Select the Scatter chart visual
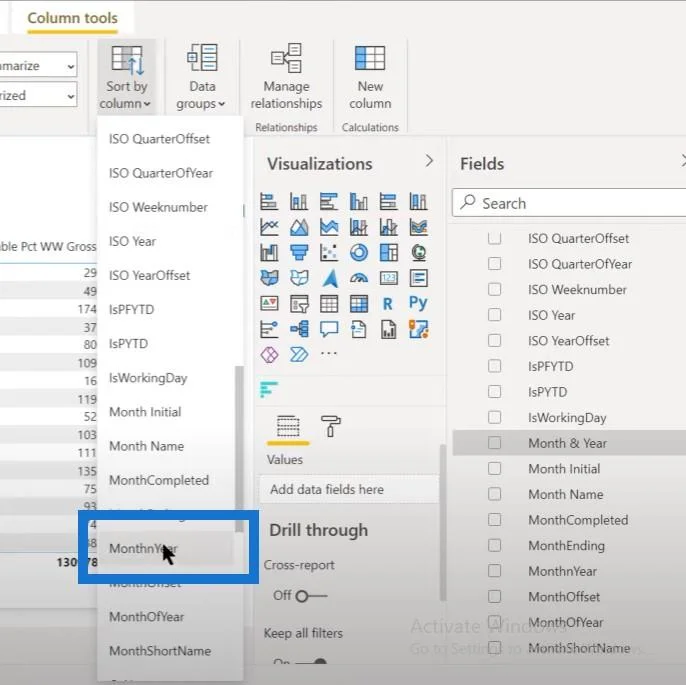The height and width of the screenshot is (685, 686). click(329, 252)
